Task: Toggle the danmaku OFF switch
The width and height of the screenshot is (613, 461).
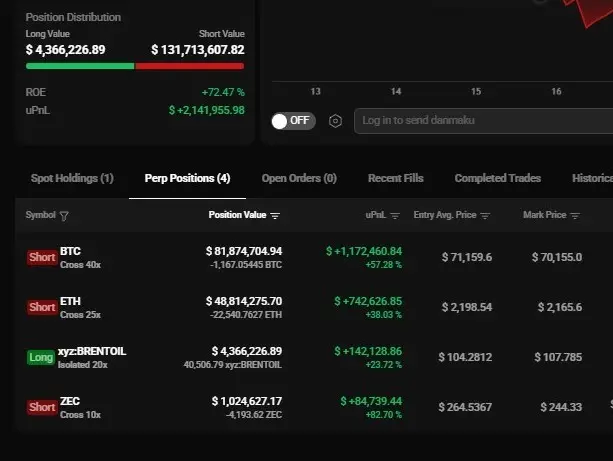Action: 293,121
